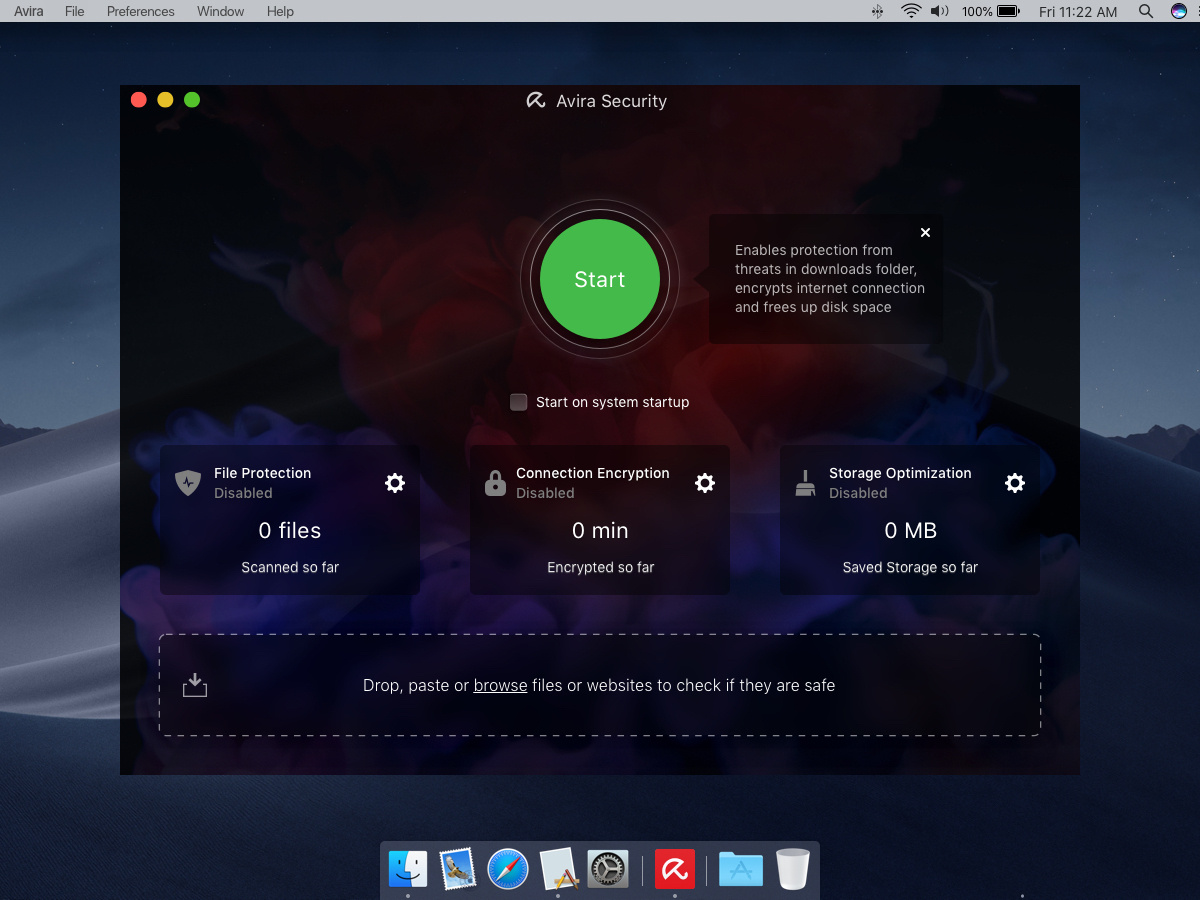Open Connection Encryption settings gear

705,483
